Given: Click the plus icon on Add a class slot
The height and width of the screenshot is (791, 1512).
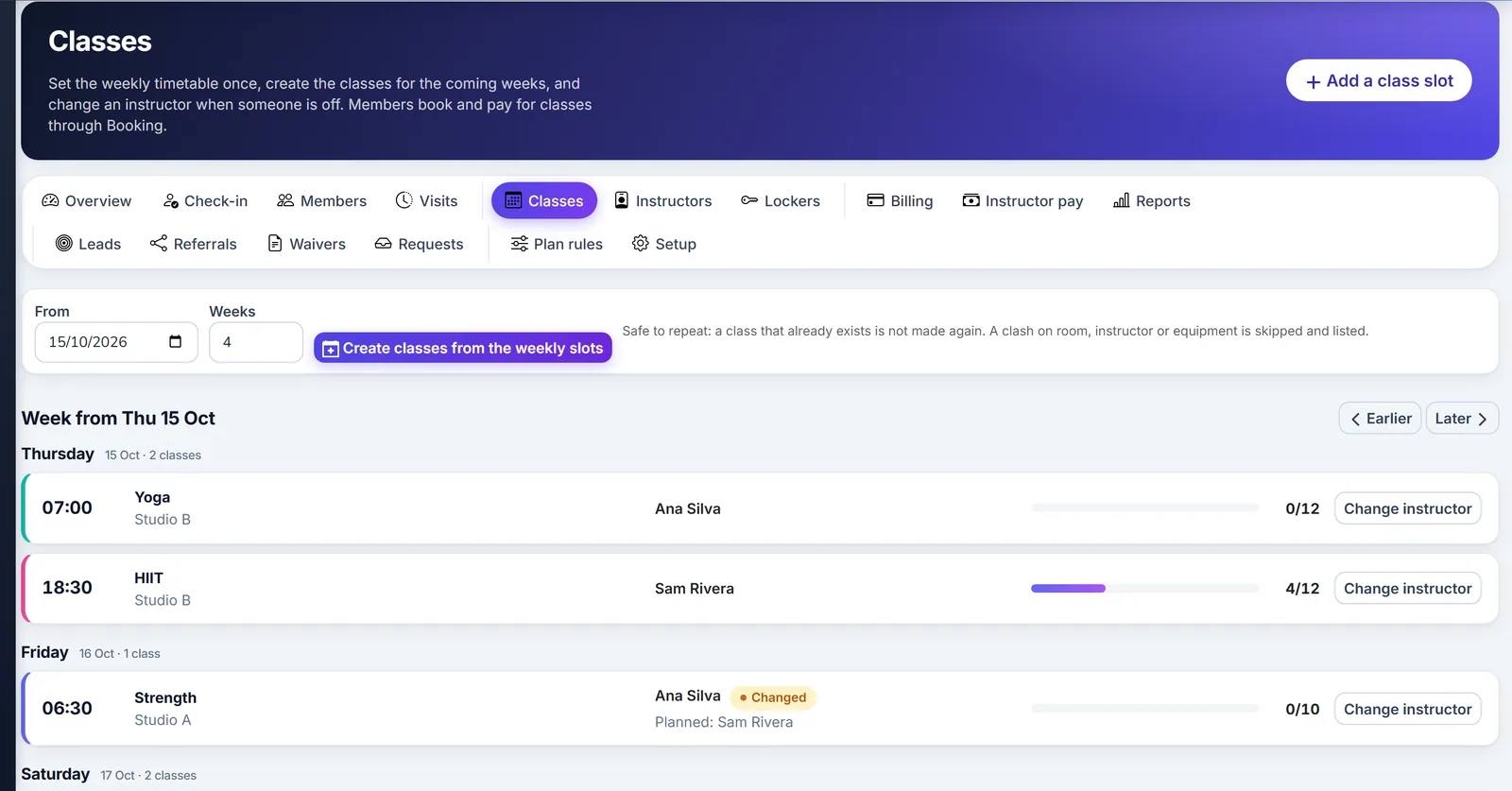Looking at the screenshot, I should pyautogui.click(x=1313, y=82).
